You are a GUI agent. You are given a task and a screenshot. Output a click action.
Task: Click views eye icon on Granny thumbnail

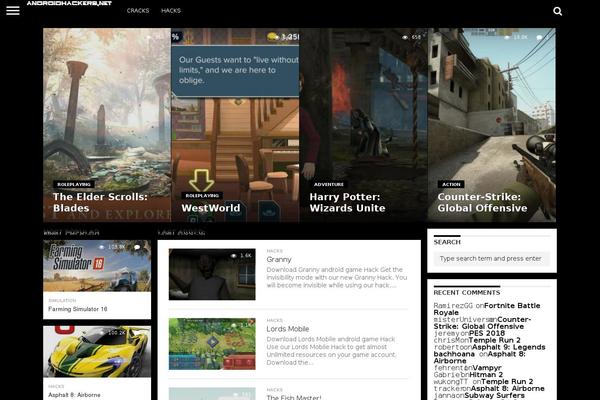(234, 256)
